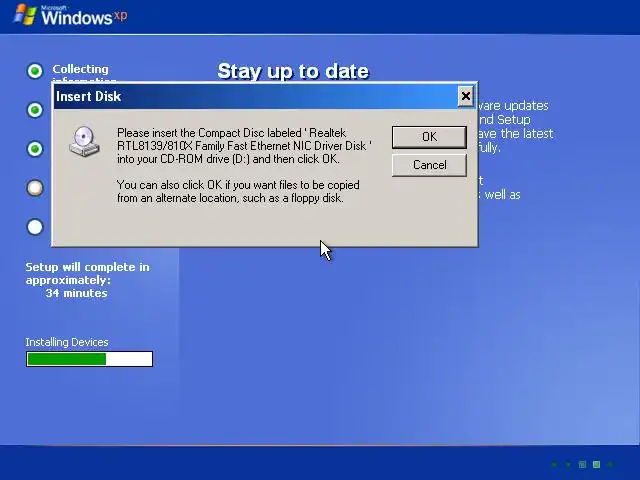This screenshot has width=640, height=480.
Task: Click the "Installing Devices" label
Action: tap(67, 342)
